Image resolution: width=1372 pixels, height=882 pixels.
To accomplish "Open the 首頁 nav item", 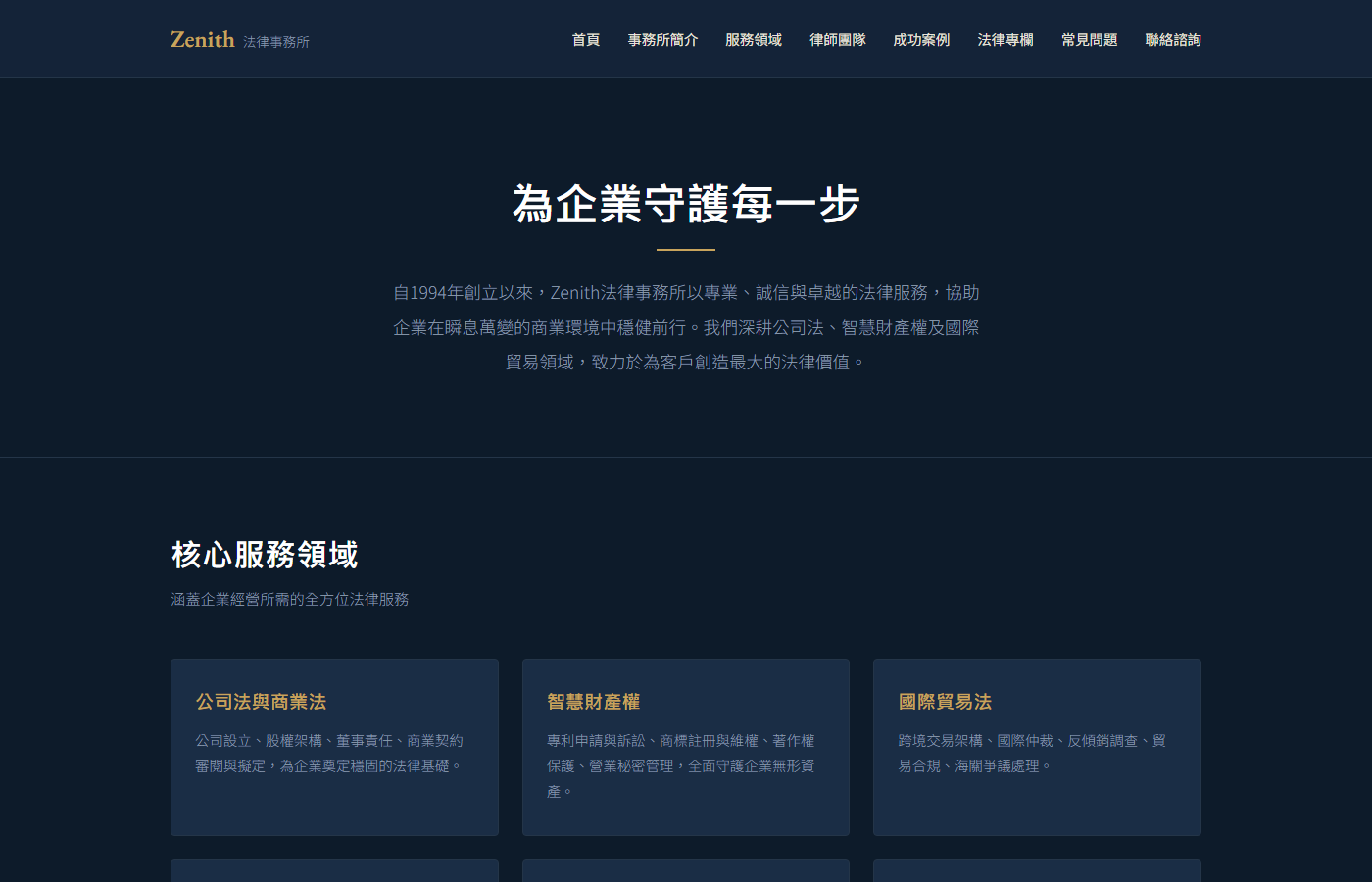I will (x=586, y=40).
